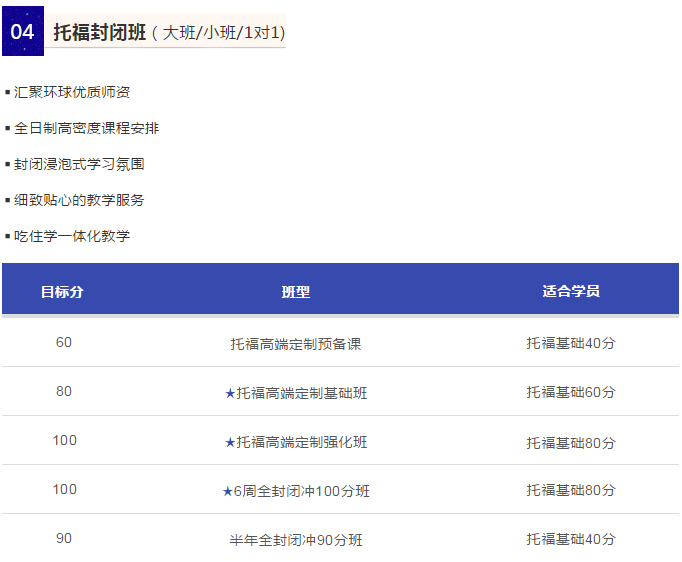Click the 04 section number badge
Image resolution: width=682 pixels, height=562 pixels.
[23, 31]
